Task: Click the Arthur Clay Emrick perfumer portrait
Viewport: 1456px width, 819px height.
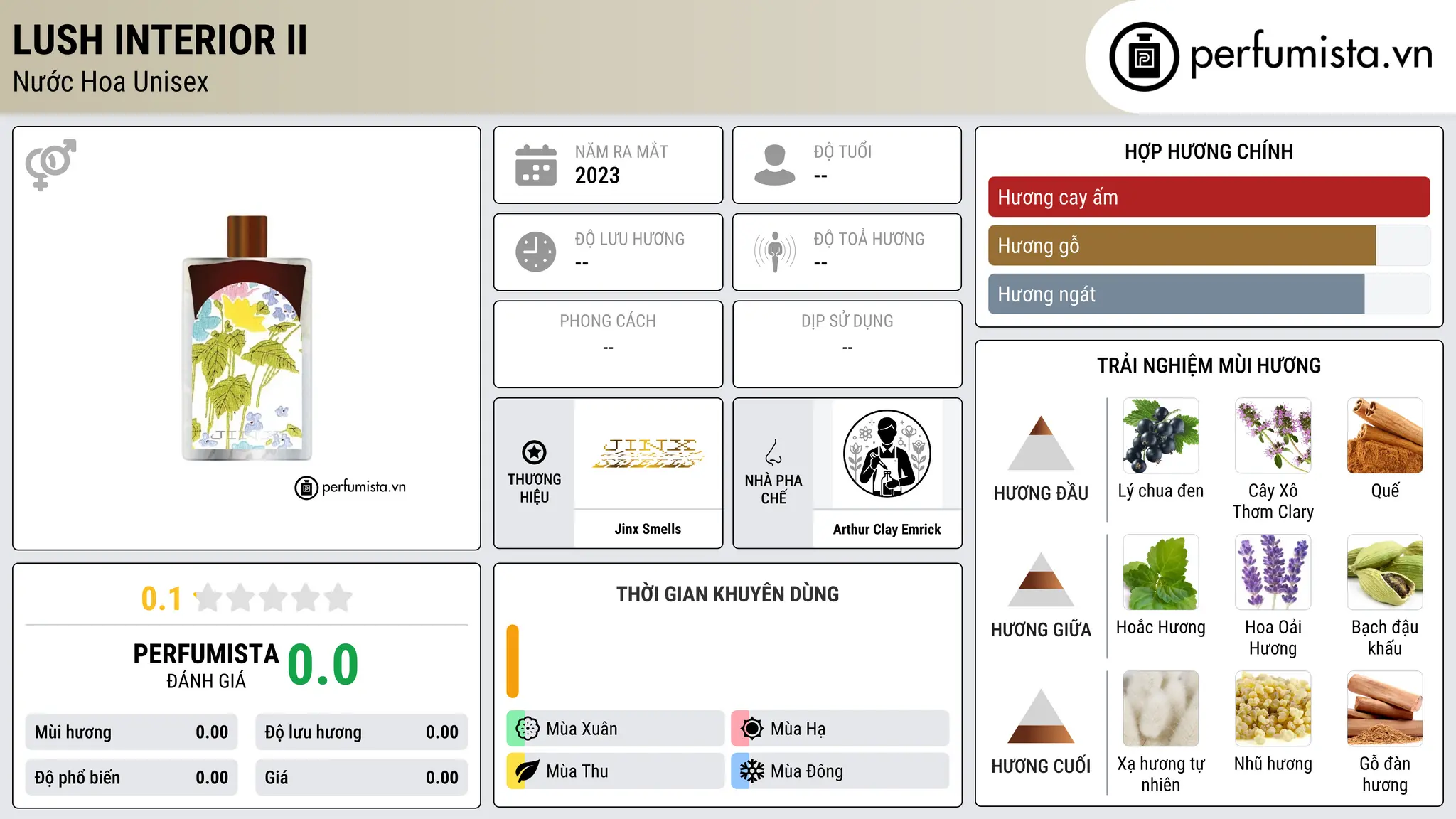Action: tap(887, 454)
